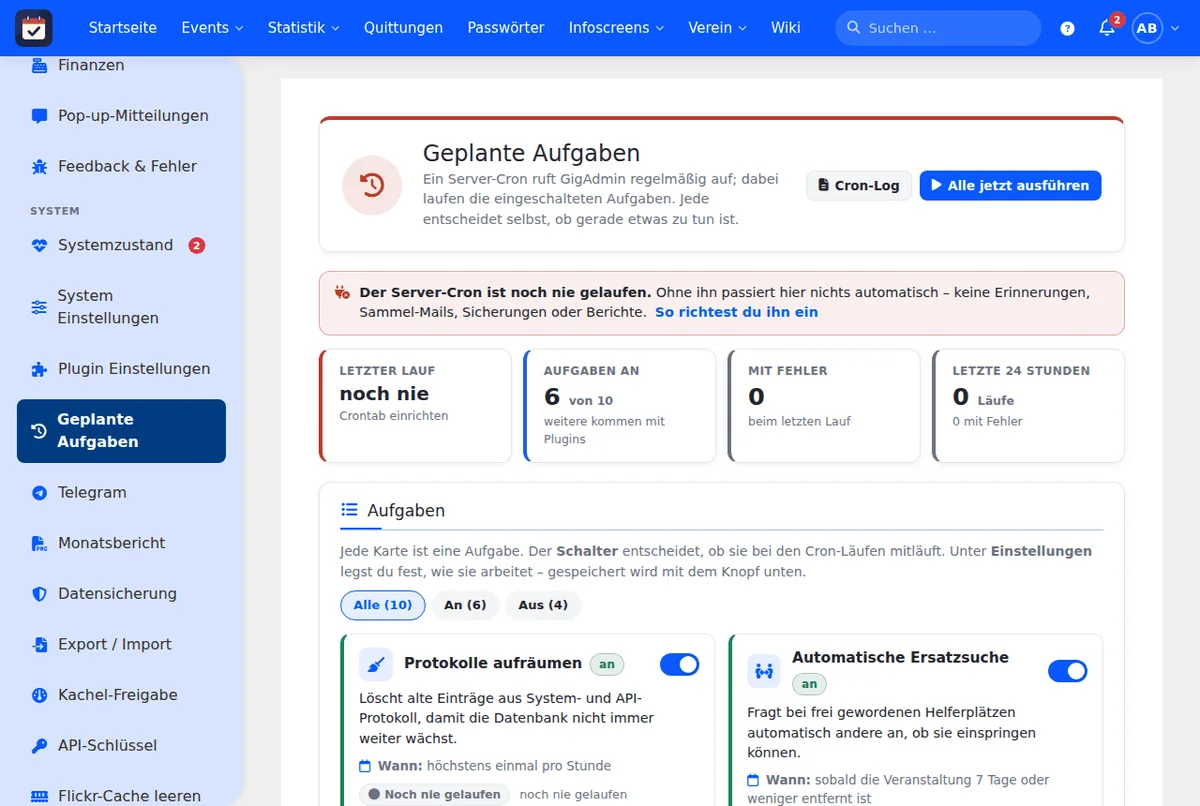Click the 'Noch nie gelaufen' status badge

435,795
